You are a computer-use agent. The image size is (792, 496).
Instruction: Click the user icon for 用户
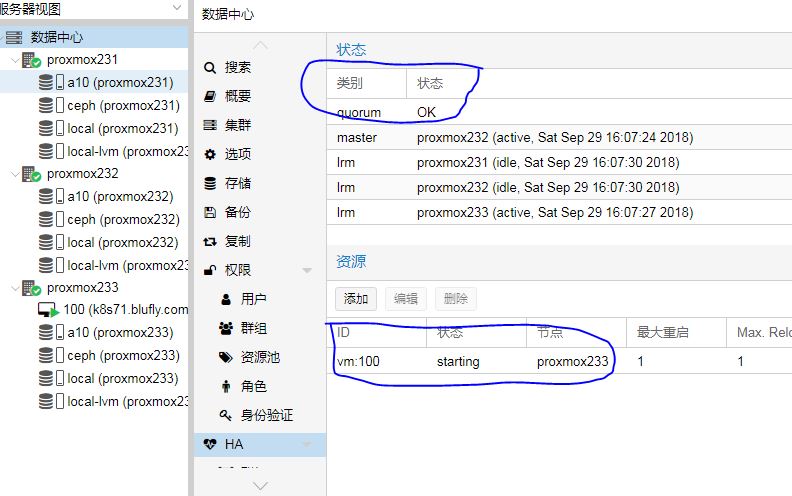tap(226, 300)
